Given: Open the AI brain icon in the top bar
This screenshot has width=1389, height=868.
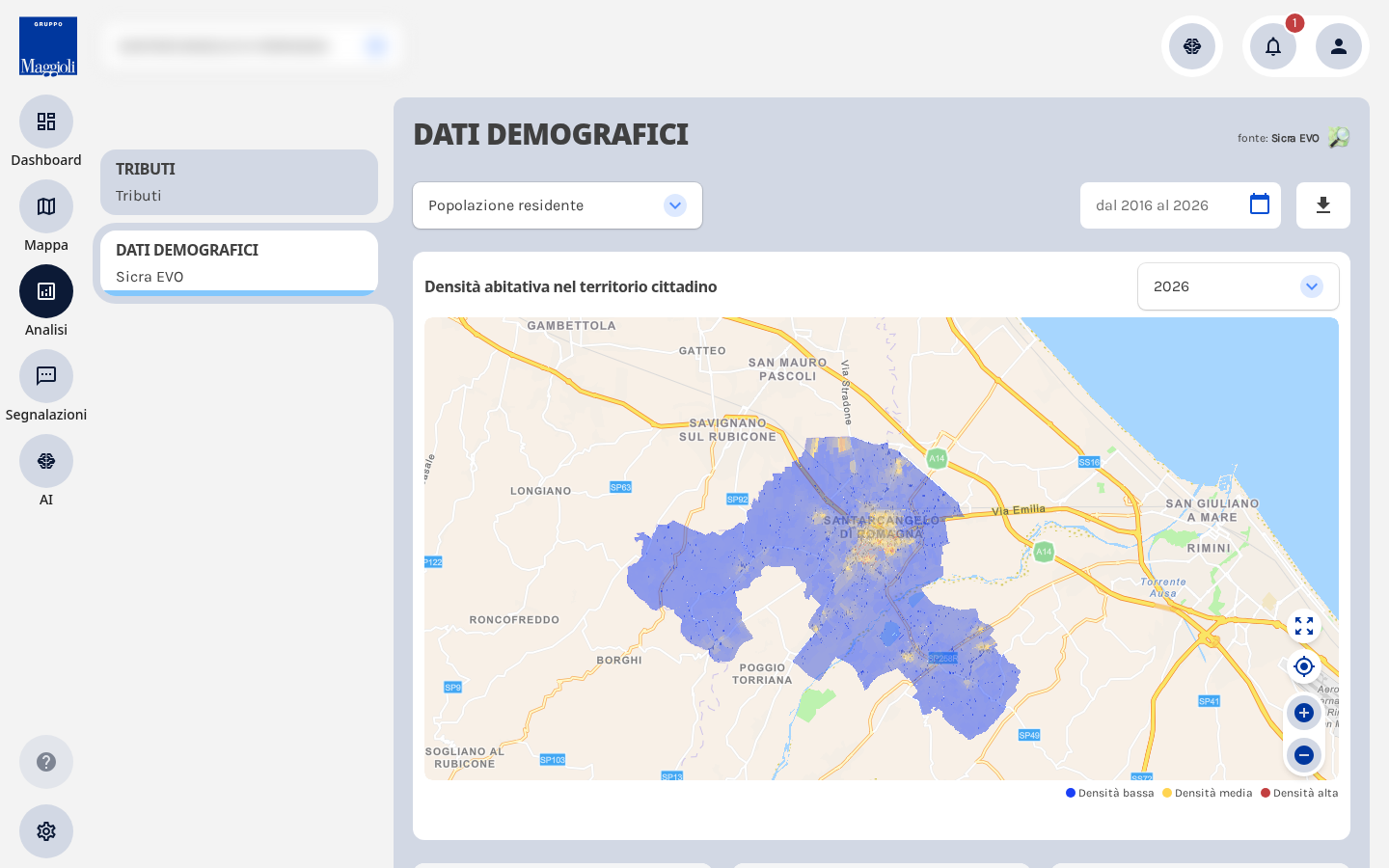Looking at the screenshot, I should [1192, 46].
